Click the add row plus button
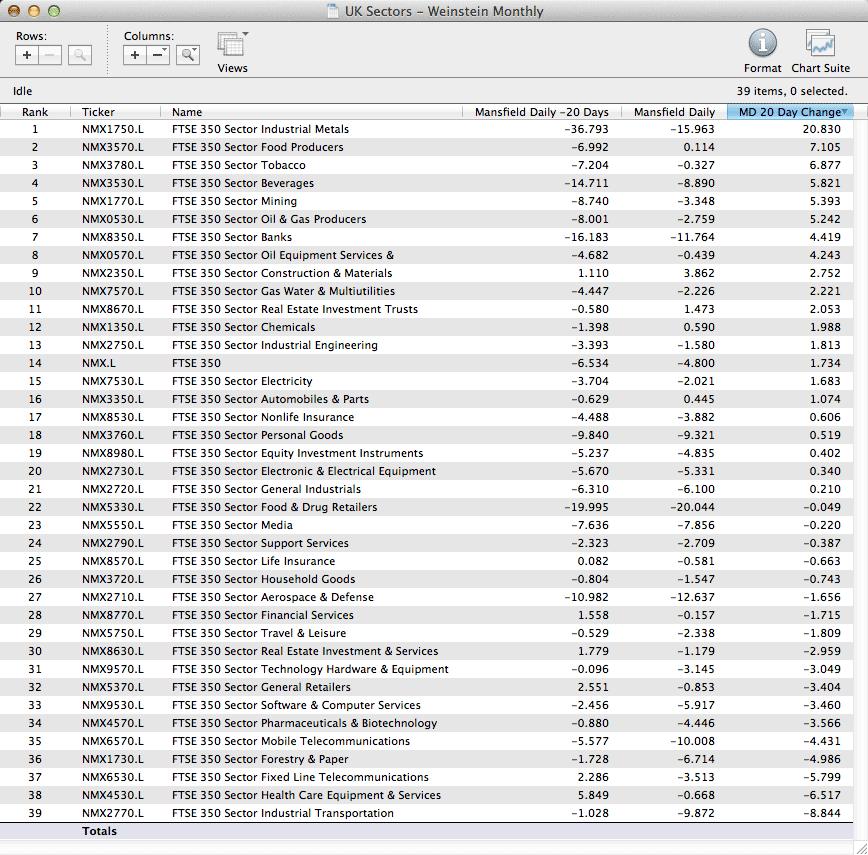Image resolution: width=868 pixels, height=855 pixels. (x=27, y=56)
